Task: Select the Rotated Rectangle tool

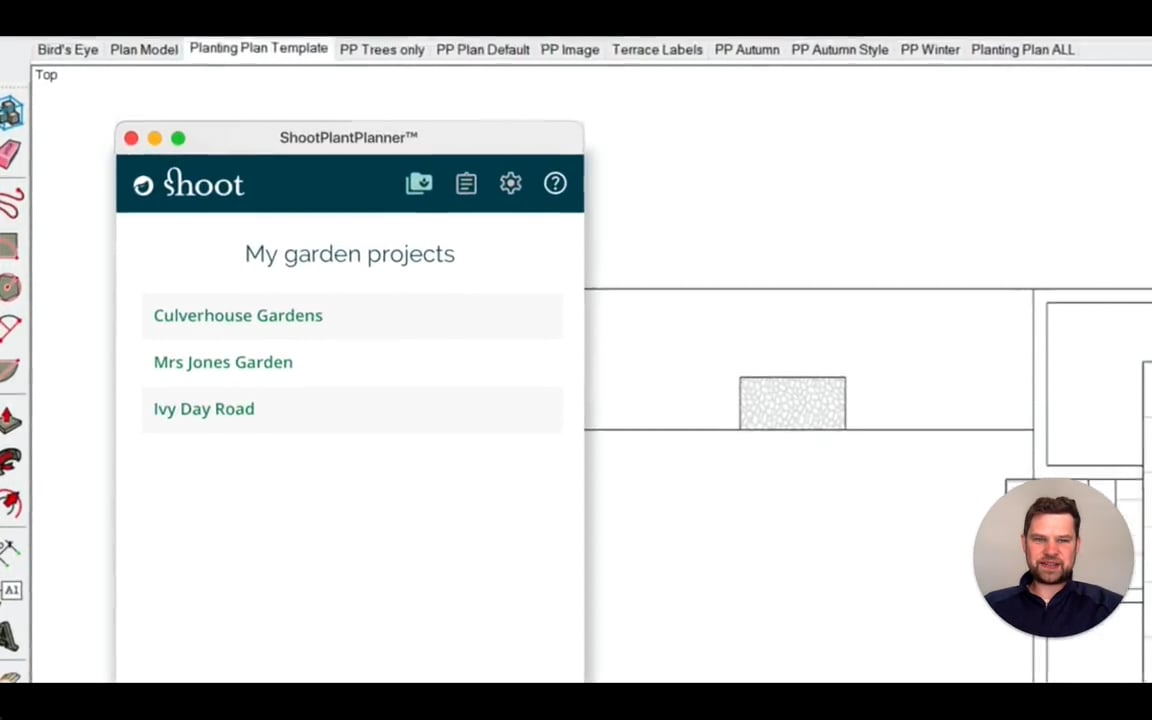Action: (x=9, y=246)
